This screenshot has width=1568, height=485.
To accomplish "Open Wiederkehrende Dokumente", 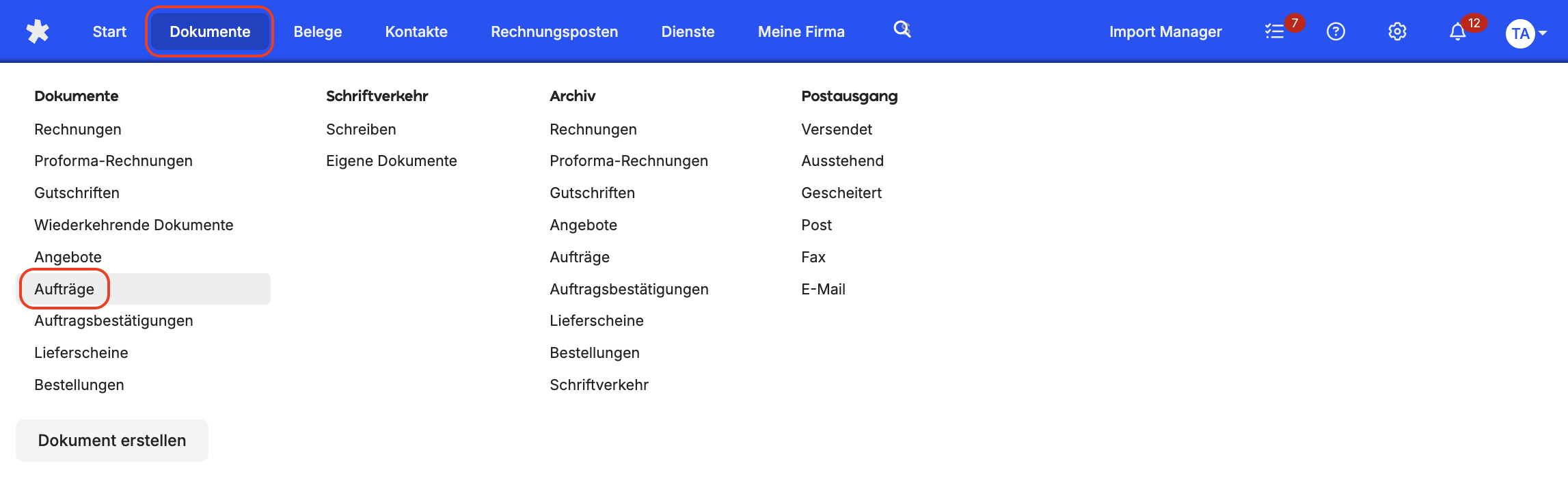I will (x=134, y=225).
